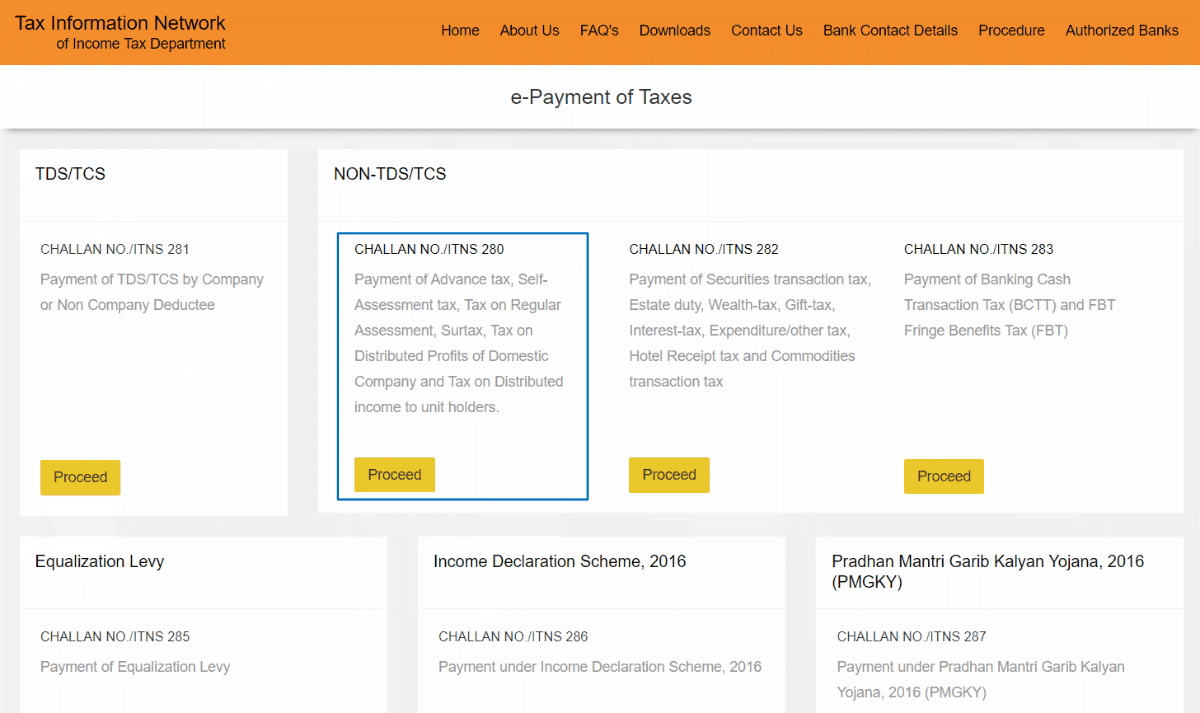The image size is (1200, 713).
Task: Select Income Declaration Scheme, 2016 card
Action: [558, 561]
